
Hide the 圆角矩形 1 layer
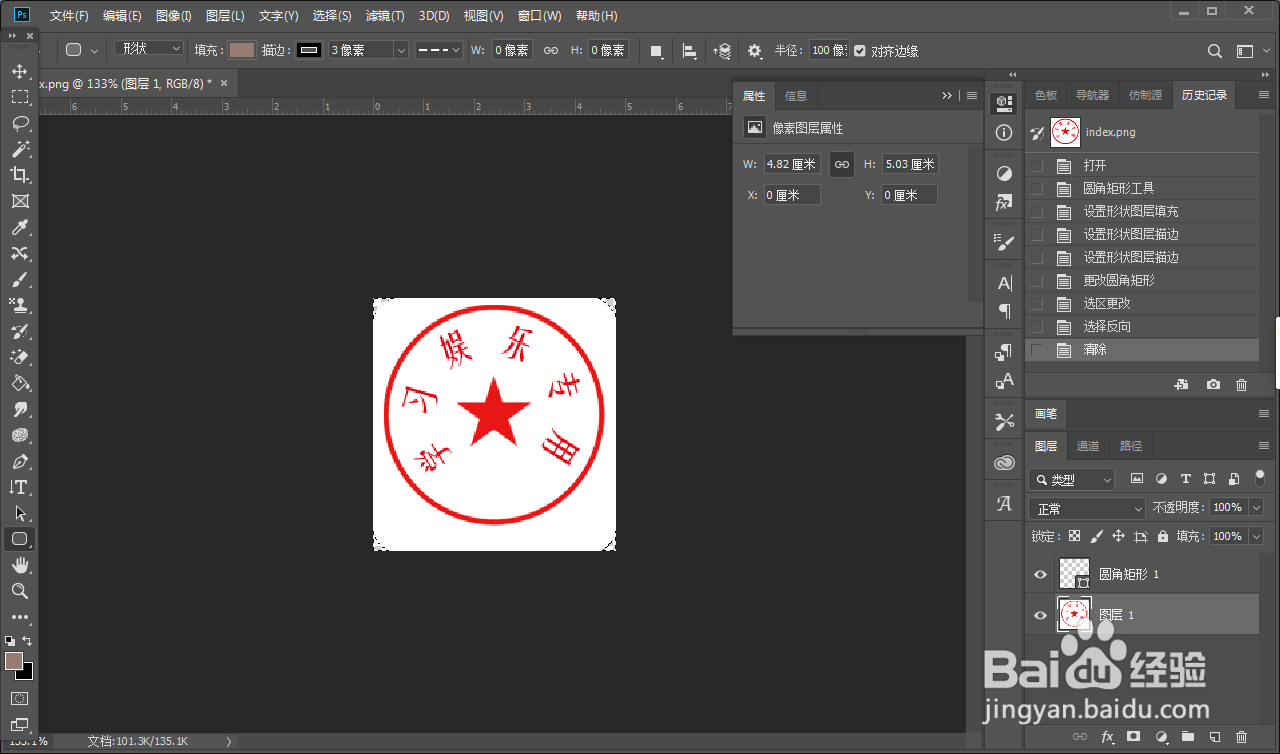(1040, 574)
